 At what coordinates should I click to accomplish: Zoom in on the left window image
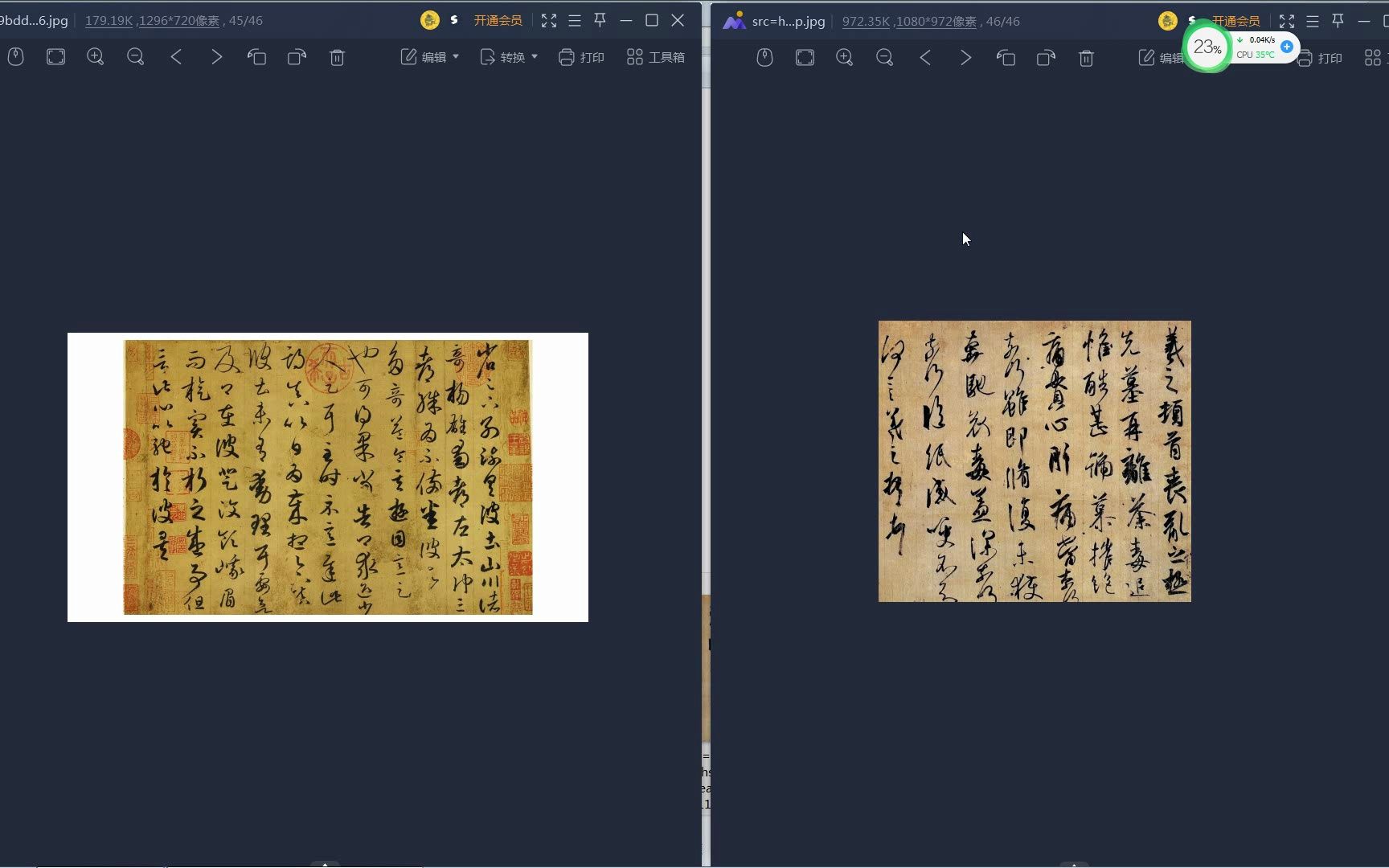(96, 57)
